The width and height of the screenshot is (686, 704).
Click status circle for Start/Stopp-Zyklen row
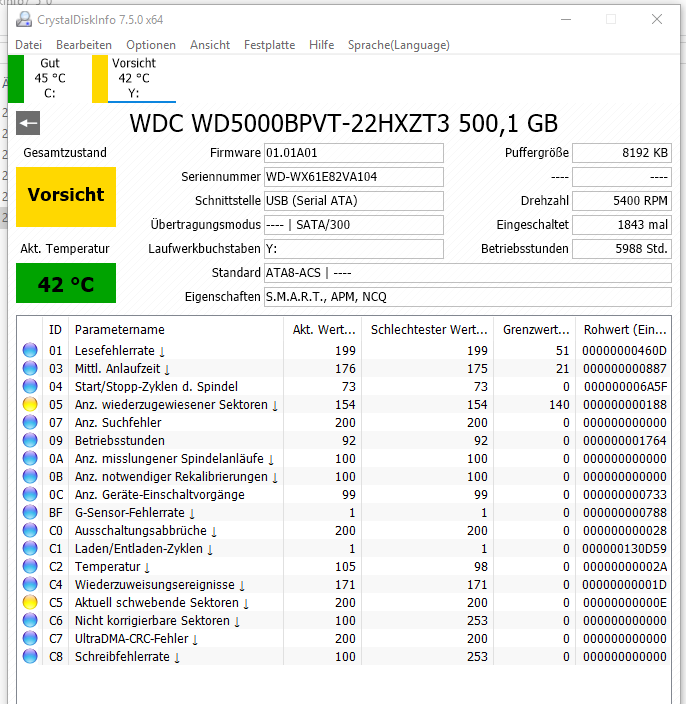coord(30,386)
